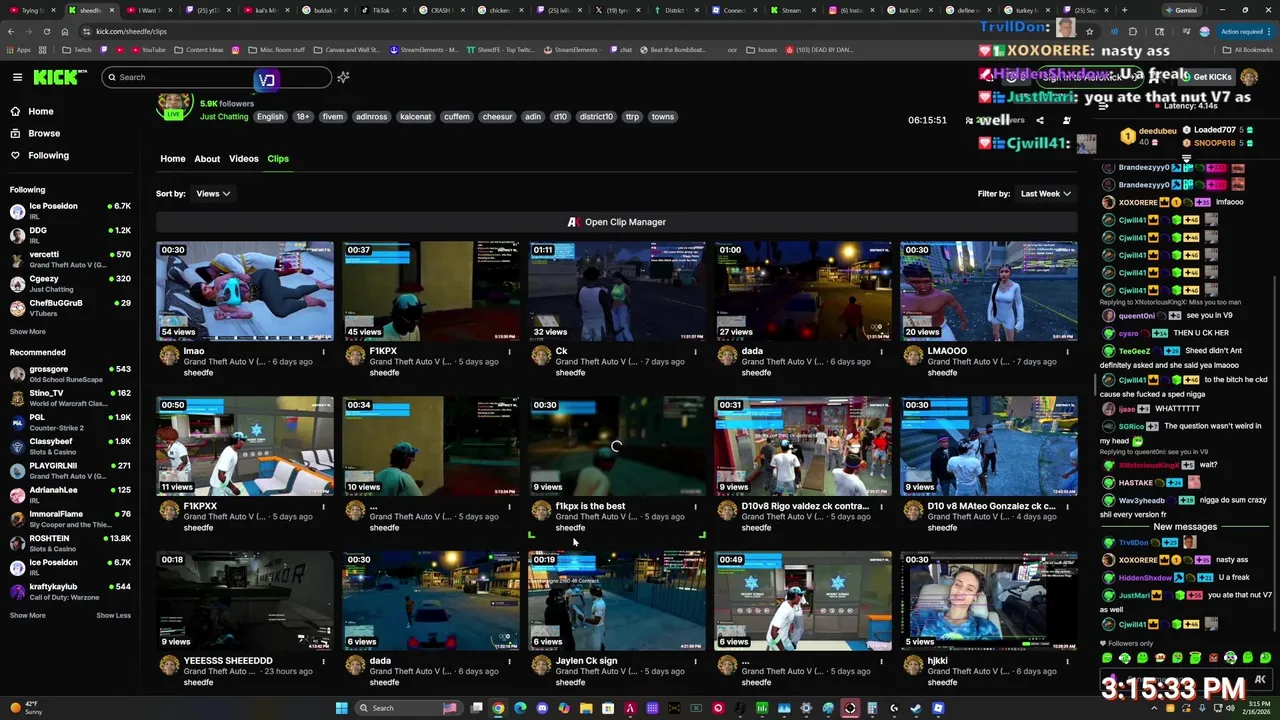Image resolution: width=1280 pixels, height=720 pixels.
Task: Open vercetti channel in sidebar
Action: point(70,259)
